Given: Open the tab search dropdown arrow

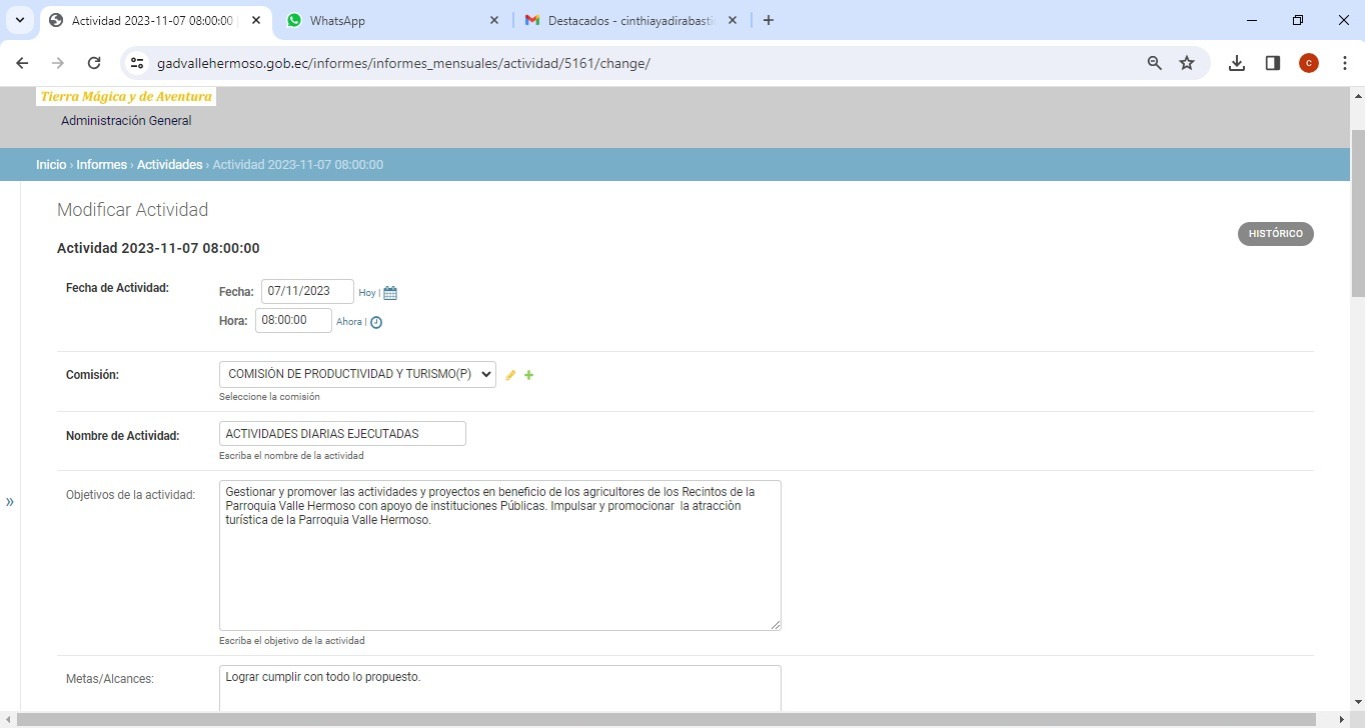Looking at the screenshot, I should (x=19, y=20).
